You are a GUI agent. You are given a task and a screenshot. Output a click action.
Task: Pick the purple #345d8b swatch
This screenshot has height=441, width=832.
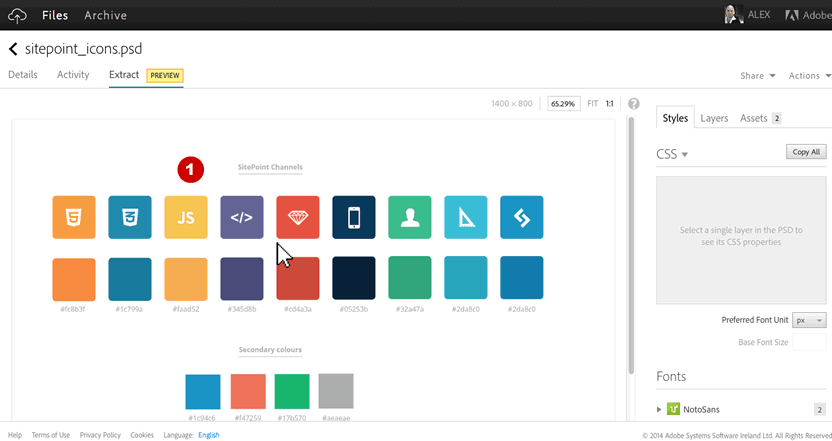pyautogui.click(x=242, y=279)
